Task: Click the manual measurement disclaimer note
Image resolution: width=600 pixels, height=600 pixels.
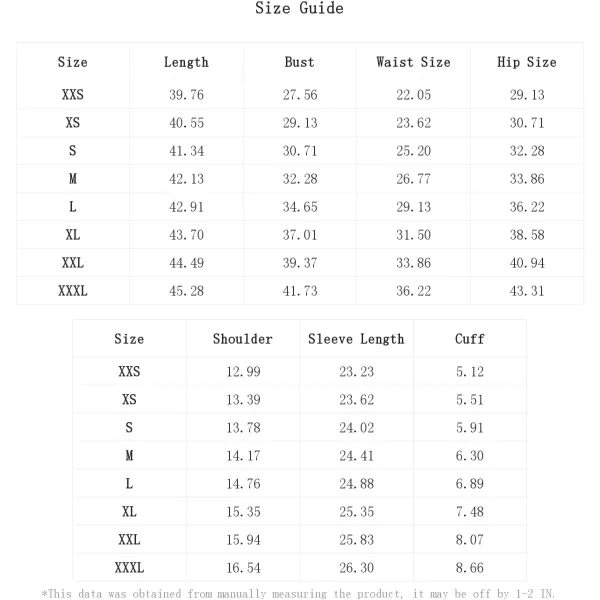Action: [298, 593]
